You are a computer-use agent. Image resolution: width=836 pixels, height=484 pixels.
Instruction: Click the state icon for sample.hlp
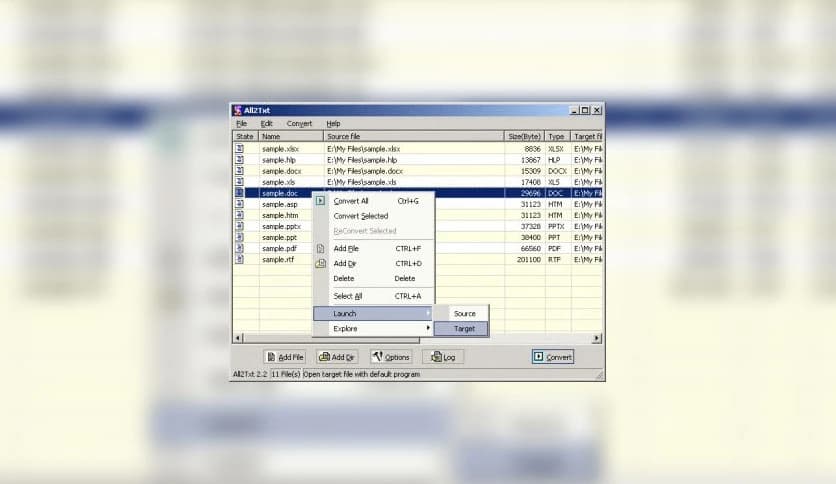pos(239,160)
